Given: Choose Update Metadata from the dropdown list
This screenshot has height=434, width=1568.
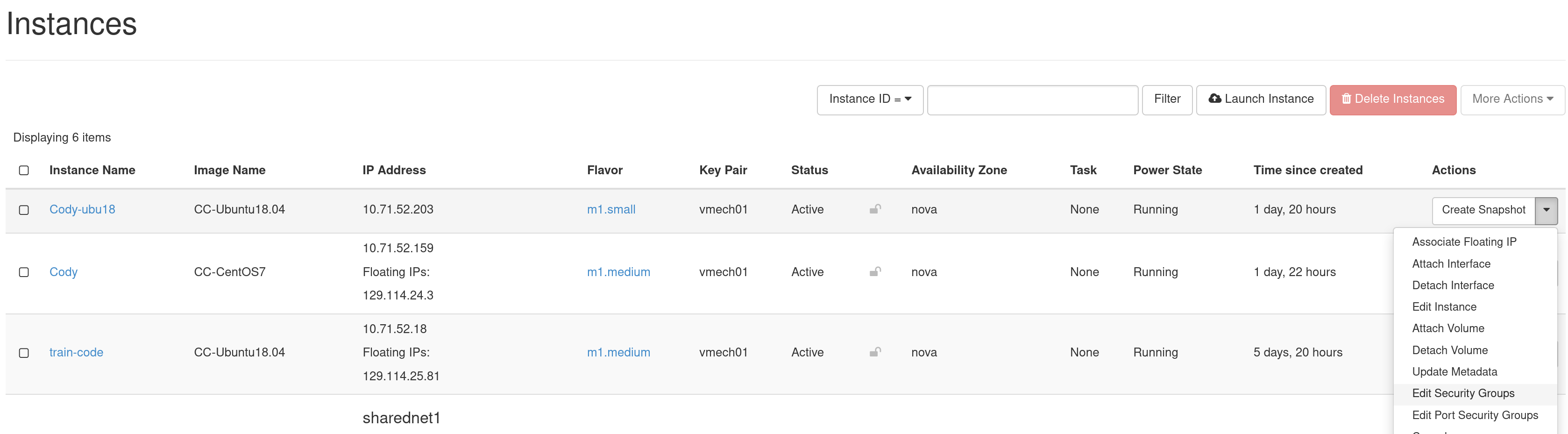Looking at the screenshot, I should 1454,371.
